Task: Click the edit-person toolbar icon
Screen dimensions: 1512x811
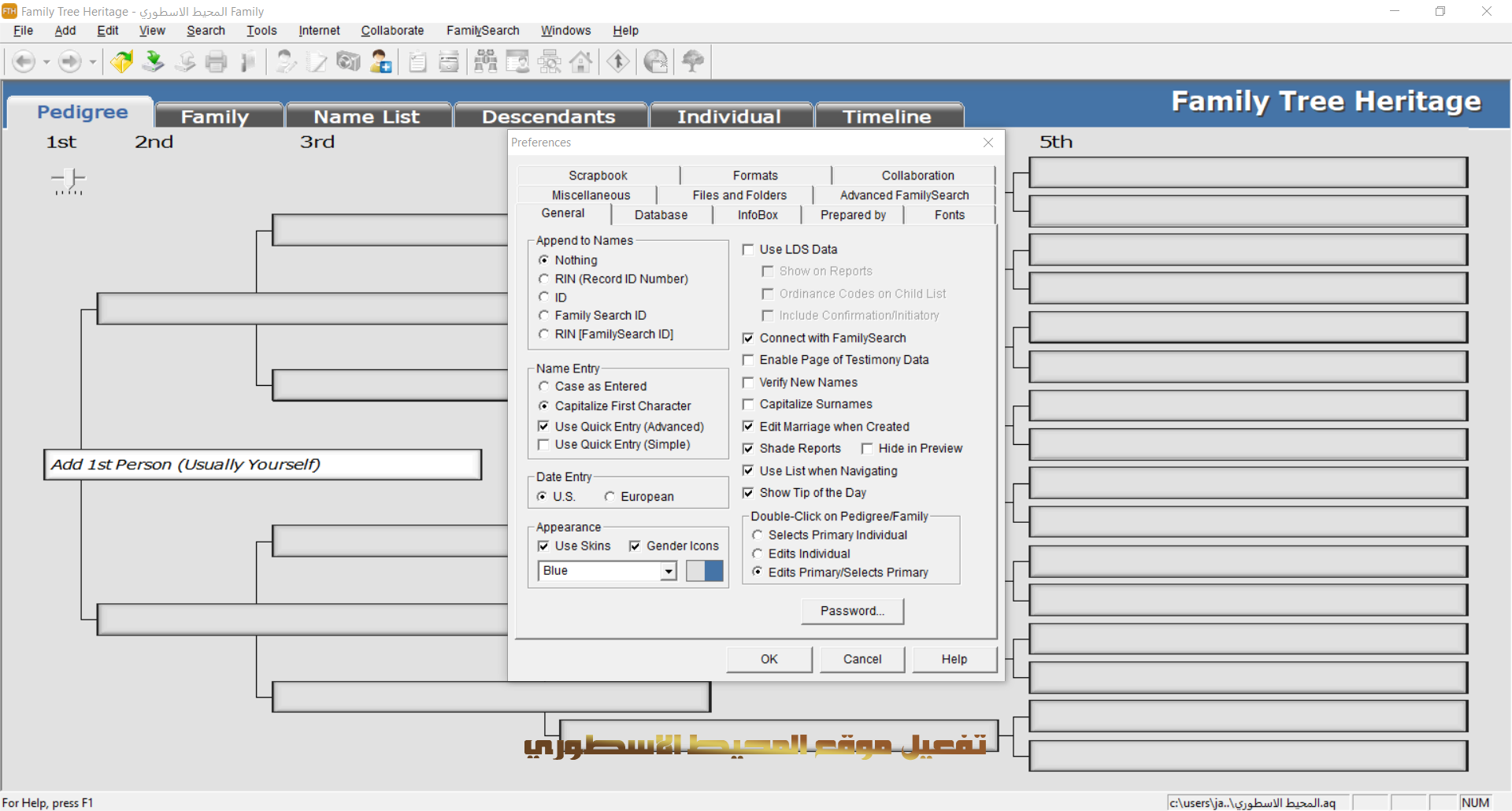Action: tap(285, 61)
